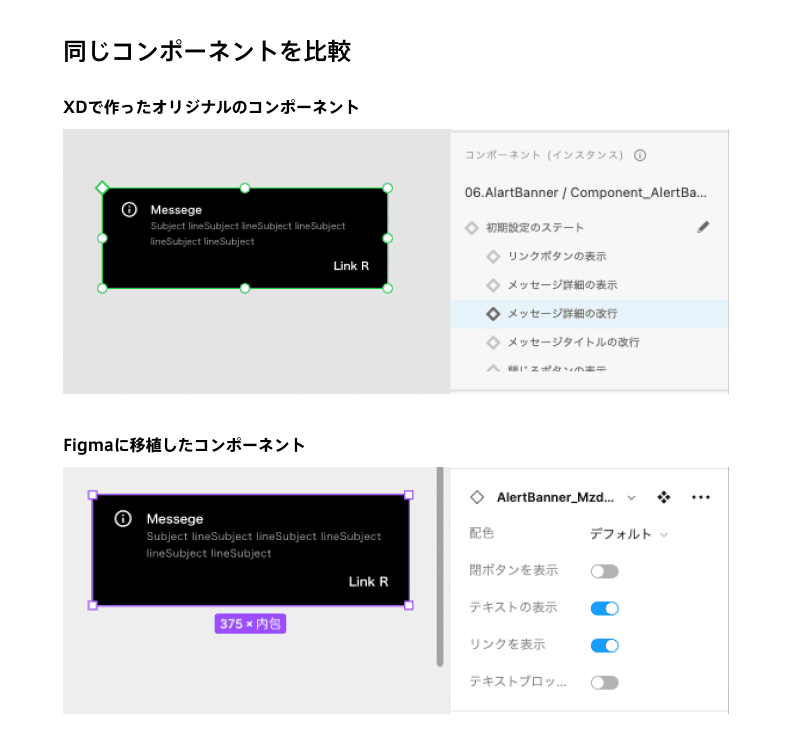Toggle the テキストの表示 switch off
Viewport: 800px width, 743px height.
click(605, 608)
